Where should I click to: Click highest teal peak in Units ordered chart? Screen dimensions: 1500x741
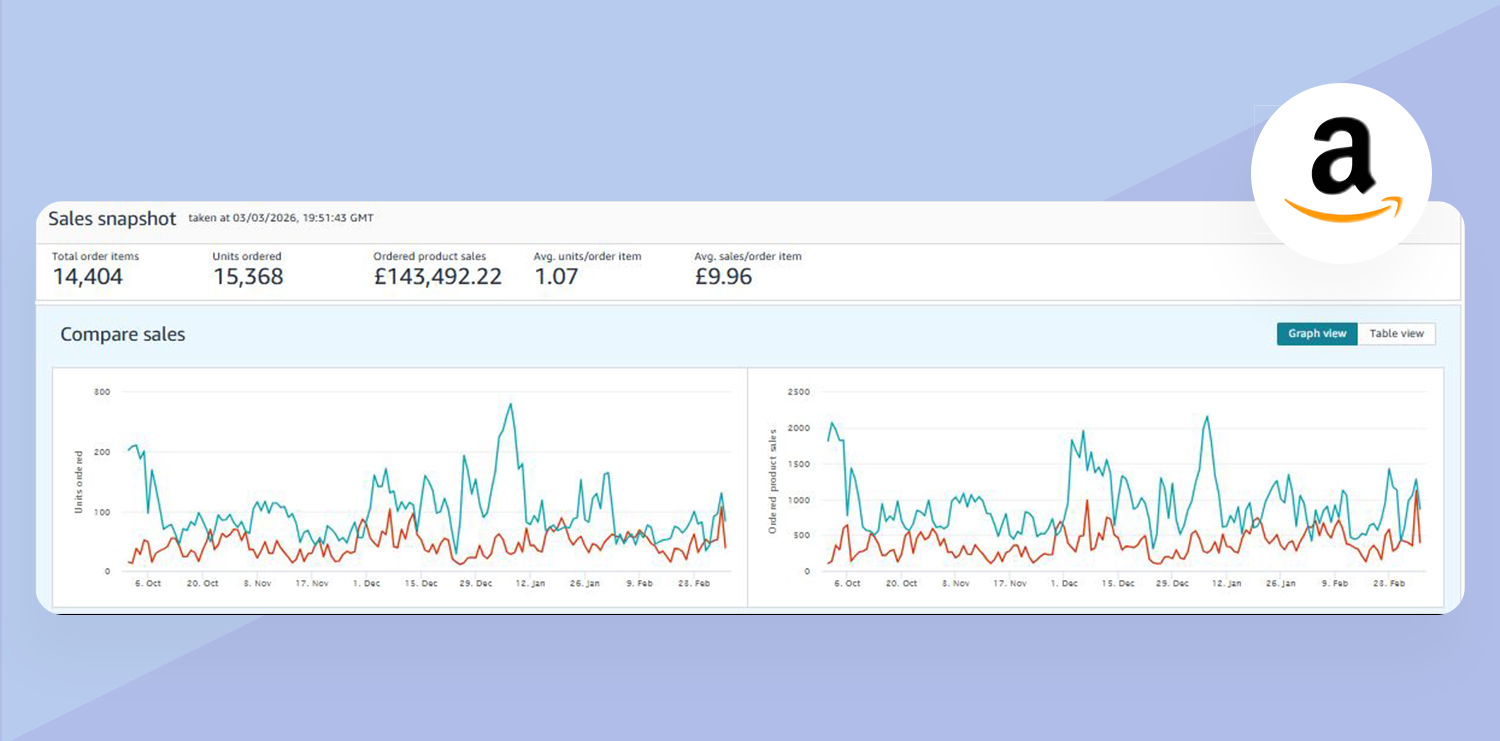tap(511, 404)
